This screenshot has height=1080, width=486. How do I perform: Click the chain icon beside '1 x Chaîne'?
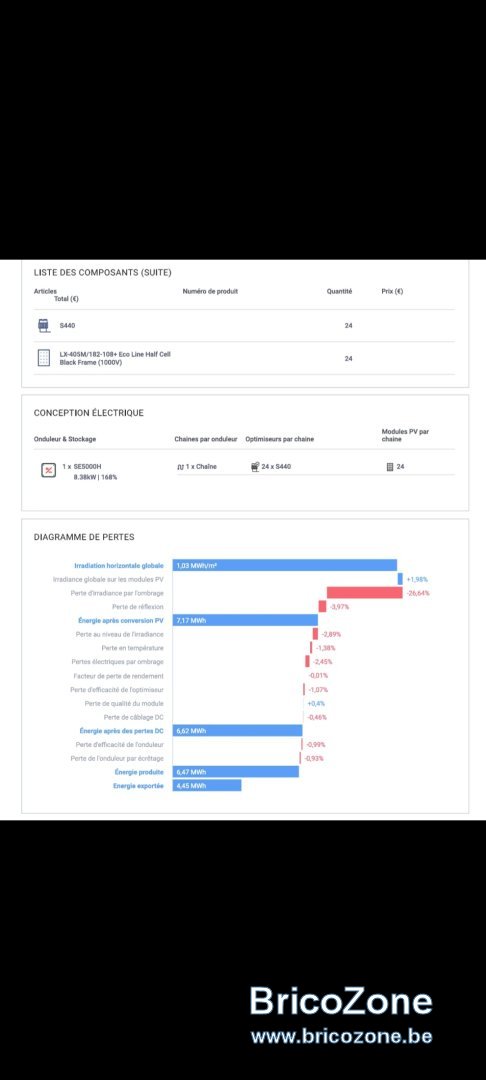180,467
